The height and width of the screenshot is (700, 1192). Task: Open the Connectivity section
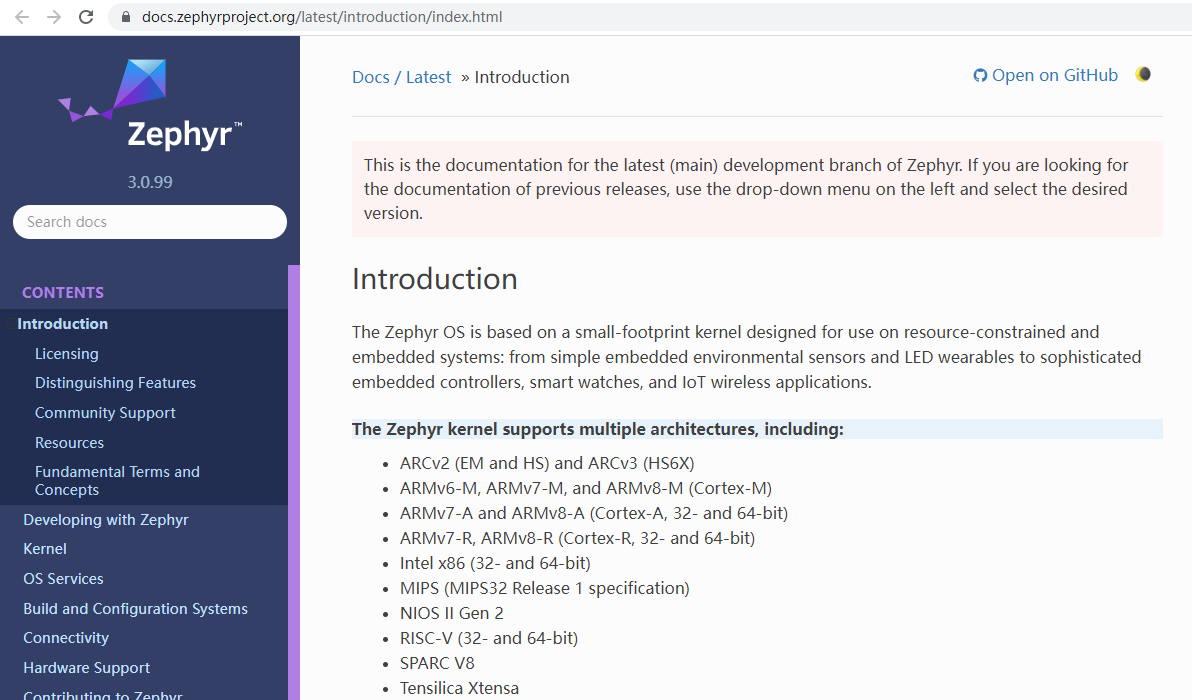66,637
